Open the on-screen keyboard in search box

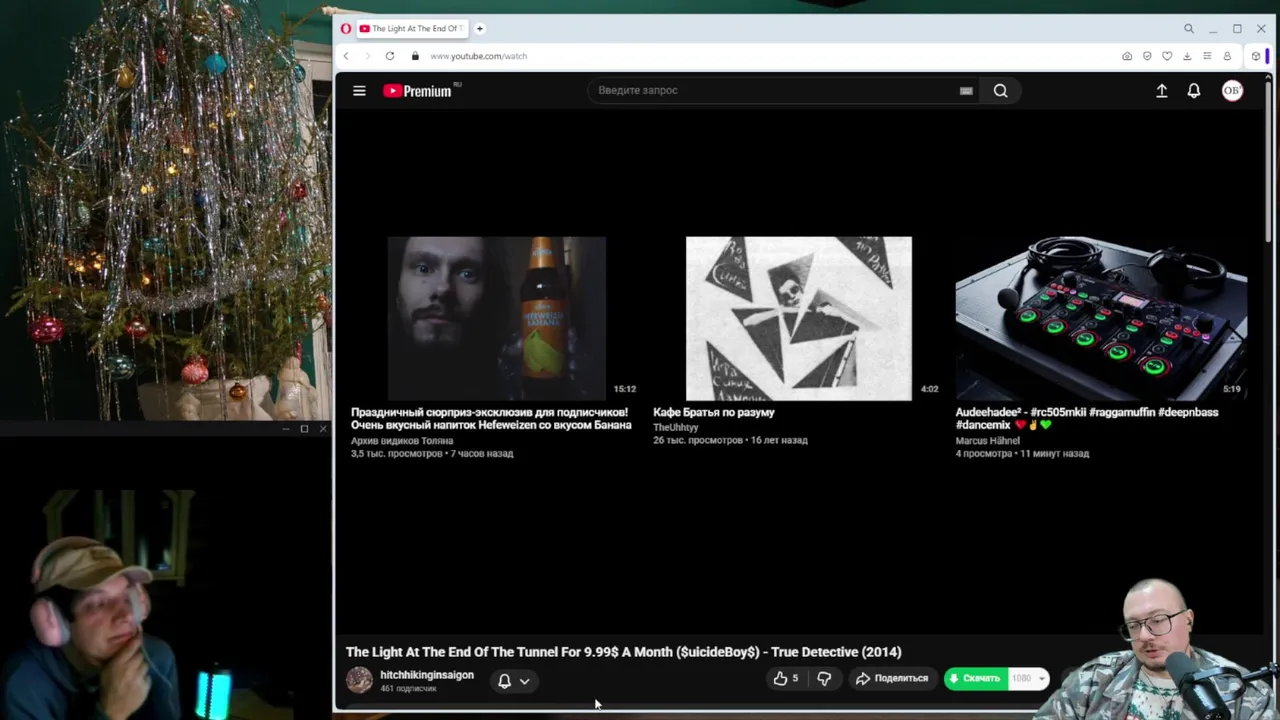click(x=966, y=91)
